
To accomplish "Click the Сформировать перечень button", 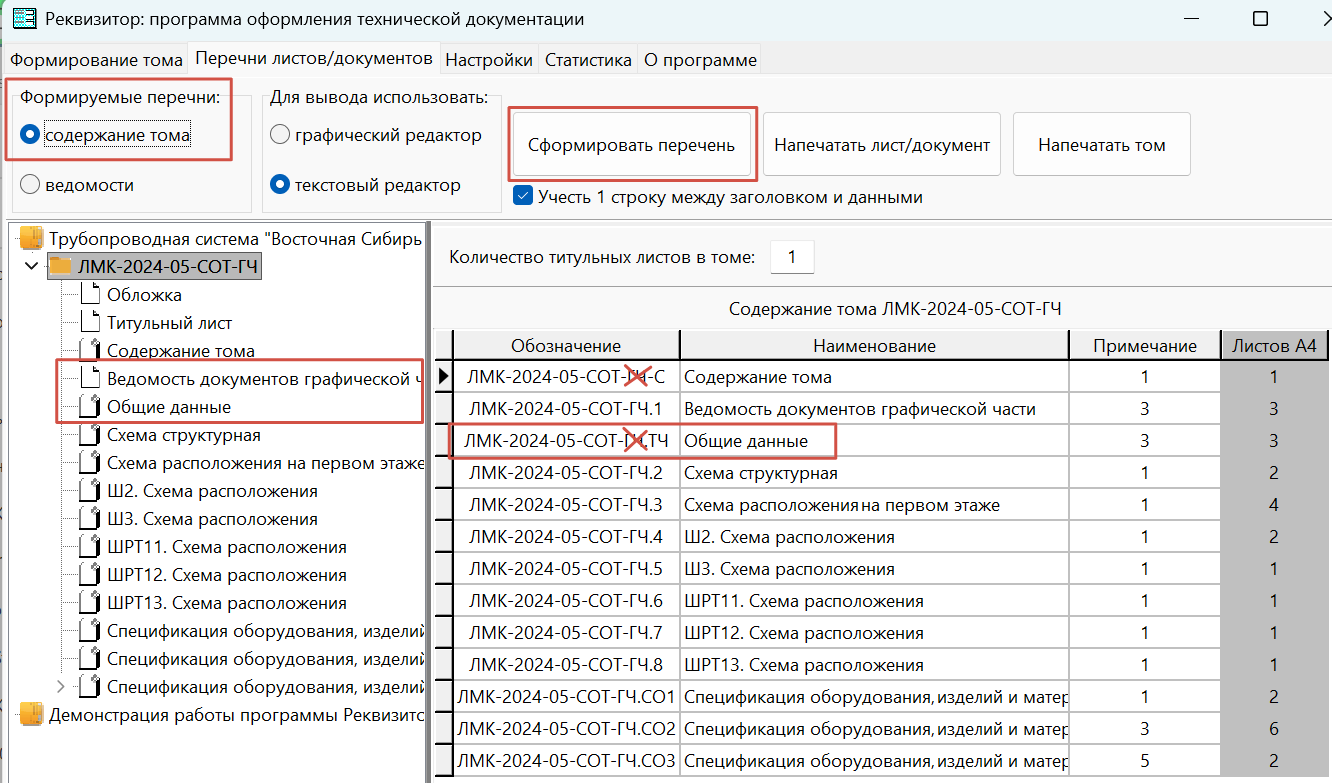I will tap(632, 144).
